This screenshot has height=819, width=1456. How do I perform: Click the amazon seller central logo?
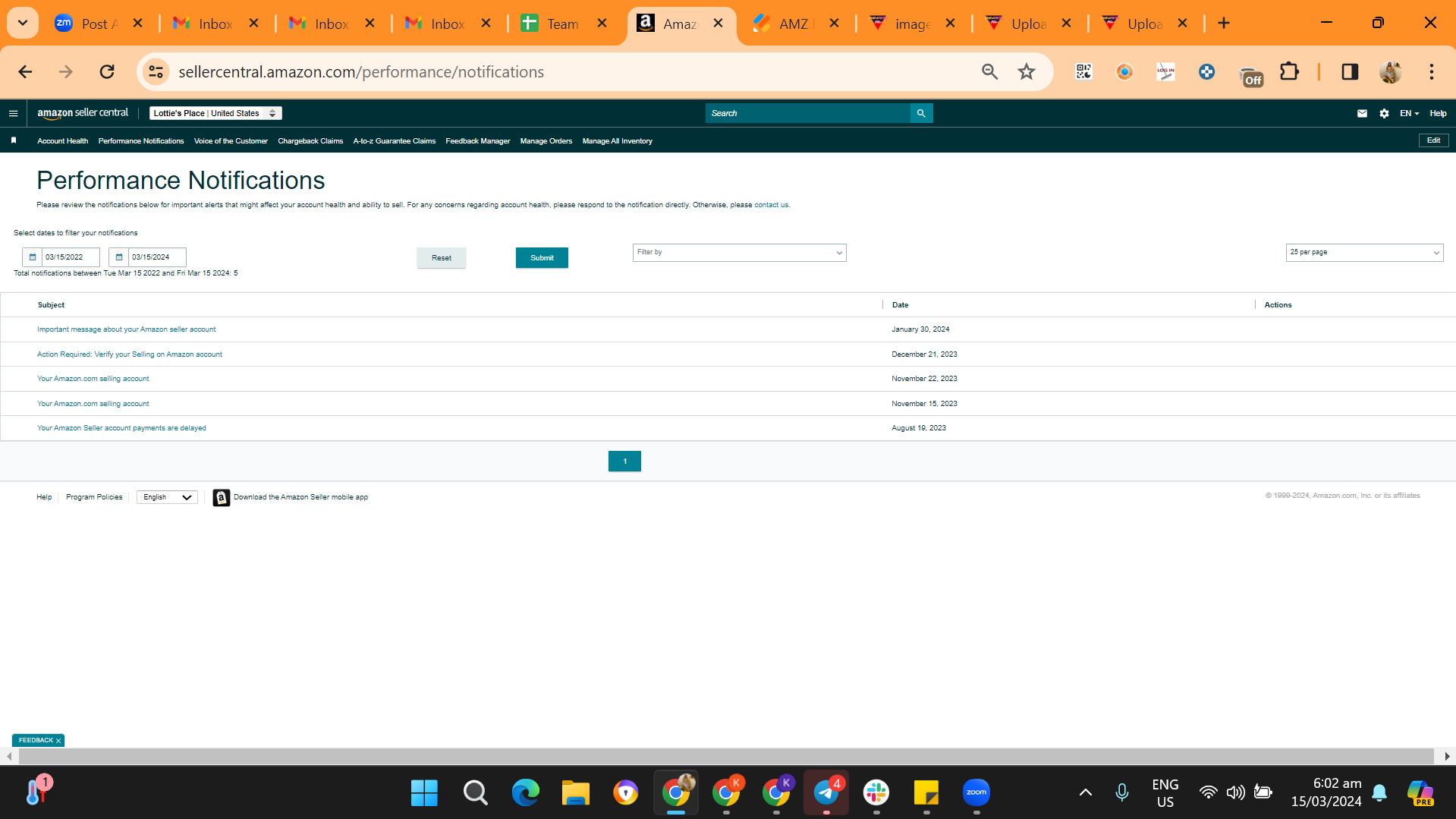(83, 113)
